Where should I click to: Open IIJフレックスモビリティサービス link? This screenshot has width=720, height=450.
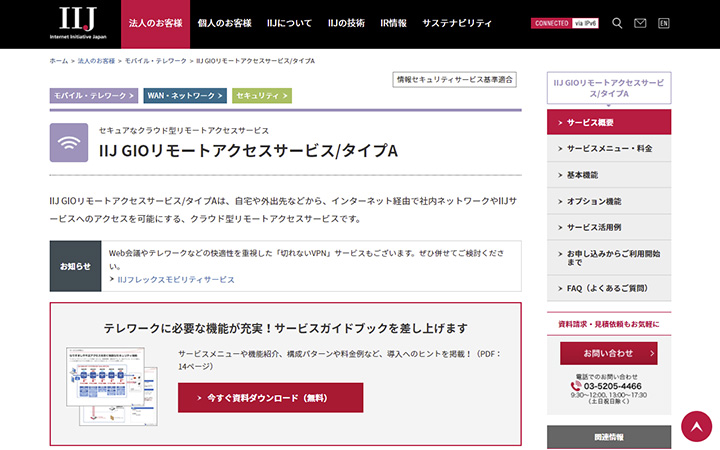(x=176, y=280)
